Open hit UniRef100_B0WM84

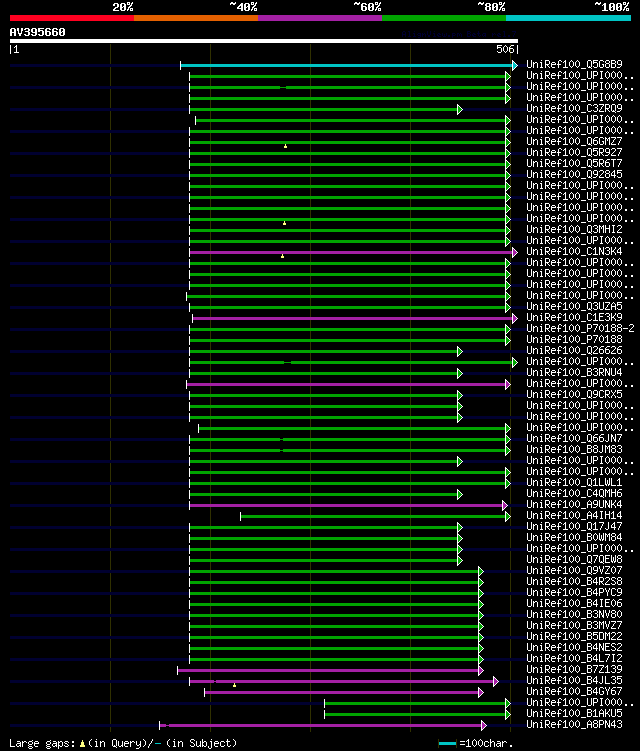[x=574, y=538]
